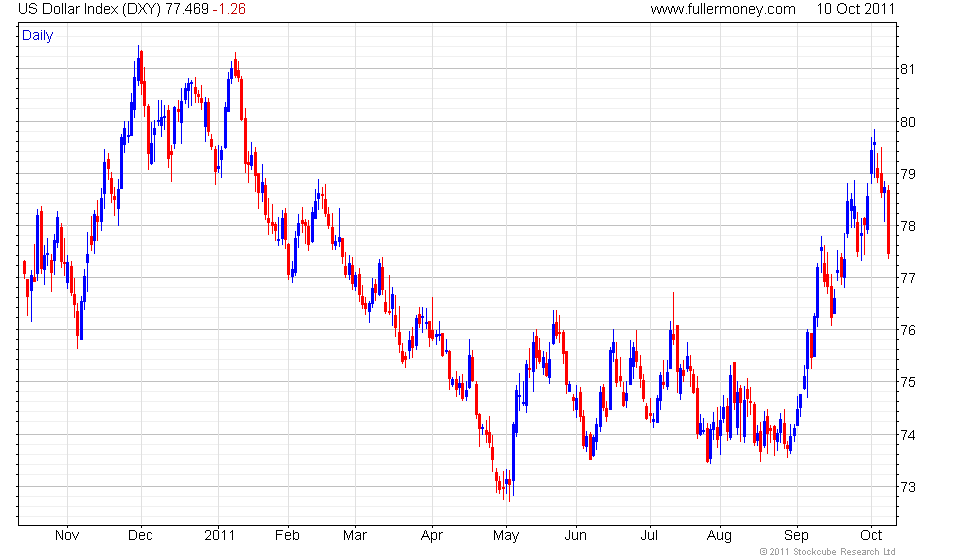The image size is (980, 560).
Task: Click the www.fullermoney.com link
Action: [x=722, y=9]
